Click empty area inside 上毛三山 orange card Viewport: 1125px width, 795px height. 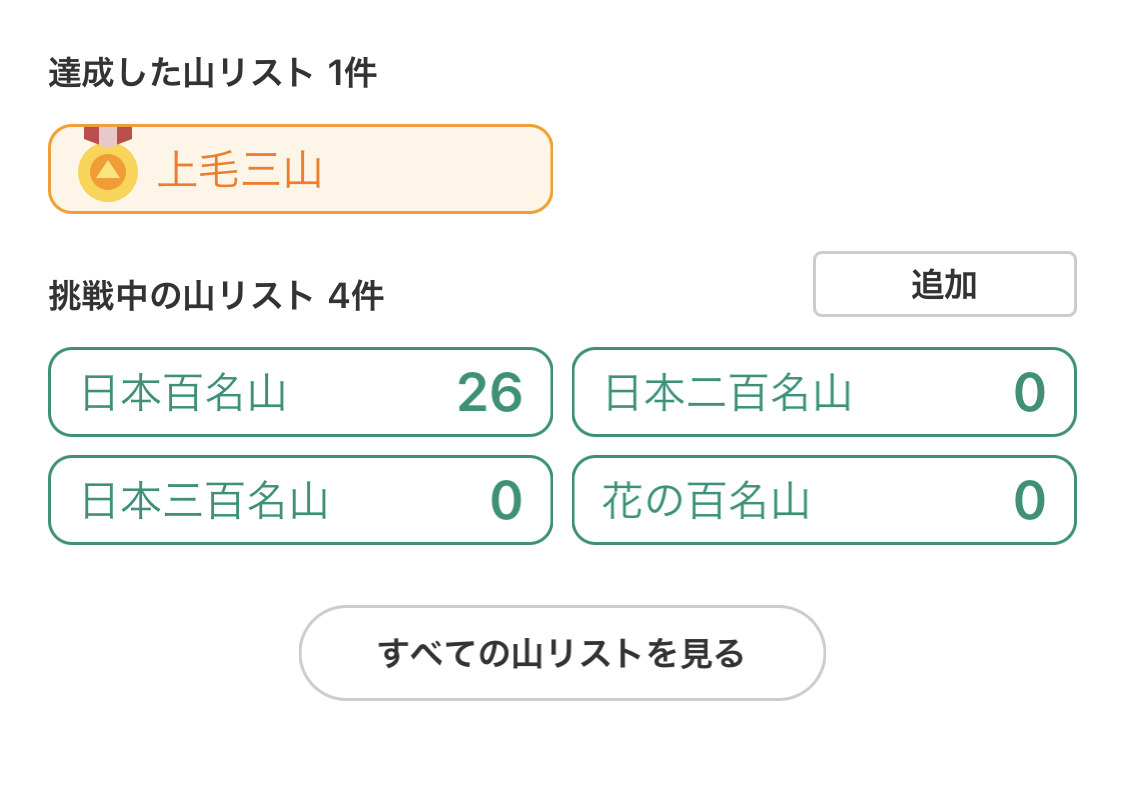(438, 169)
